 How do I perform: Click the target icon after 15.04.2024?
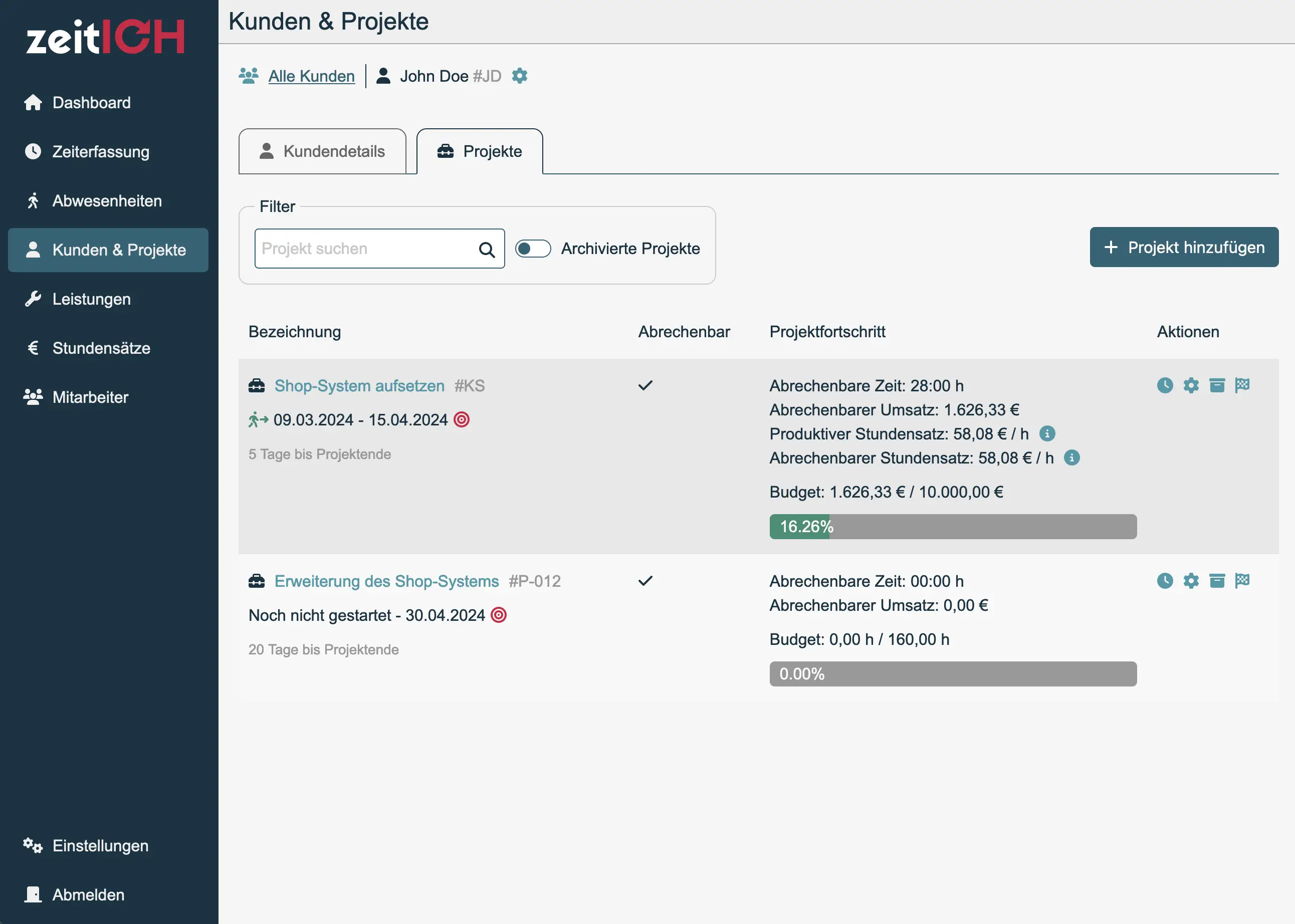(x=462, y=420)
